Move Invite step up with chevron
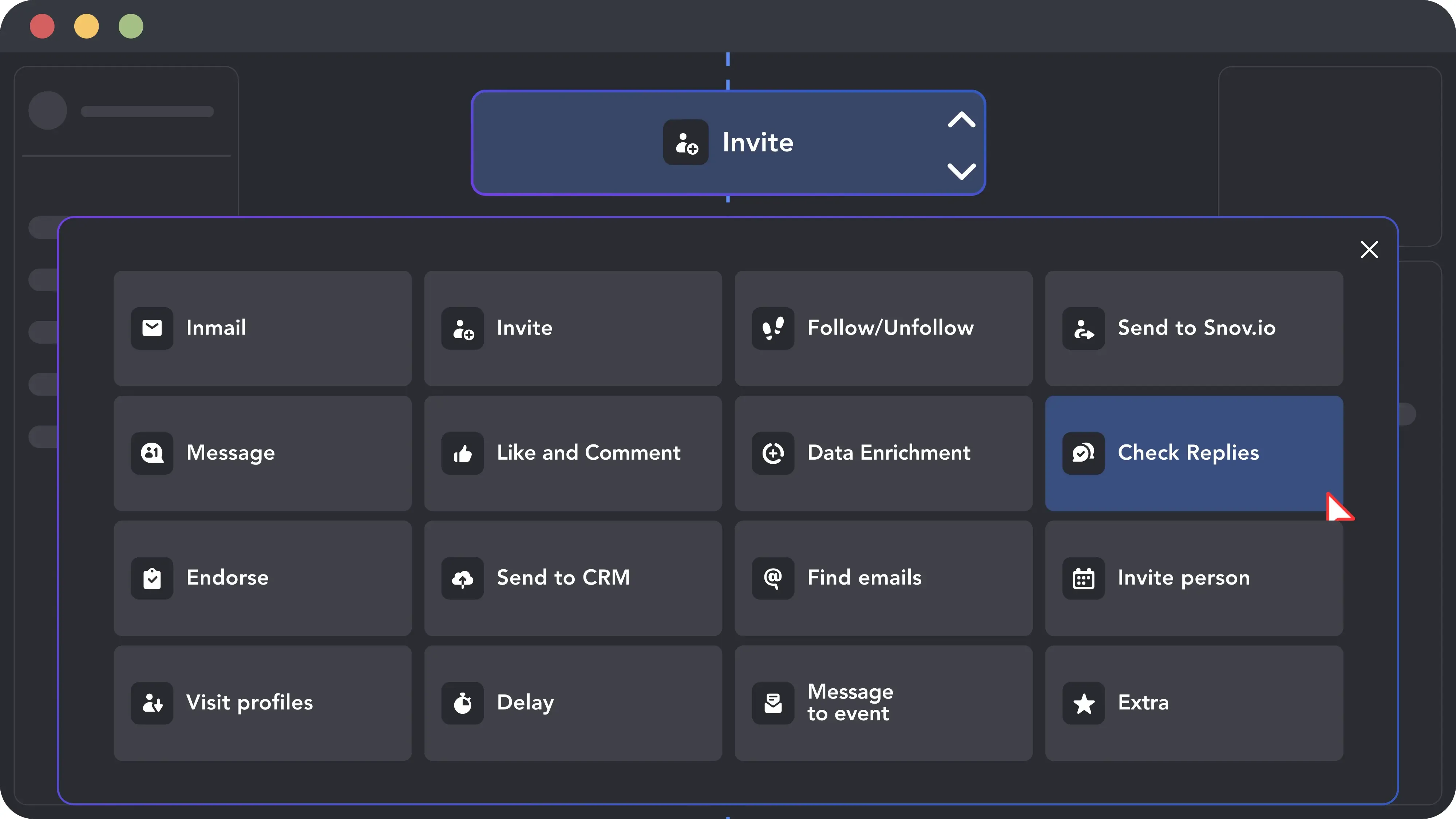1456x819 pixels. point(961,120)
